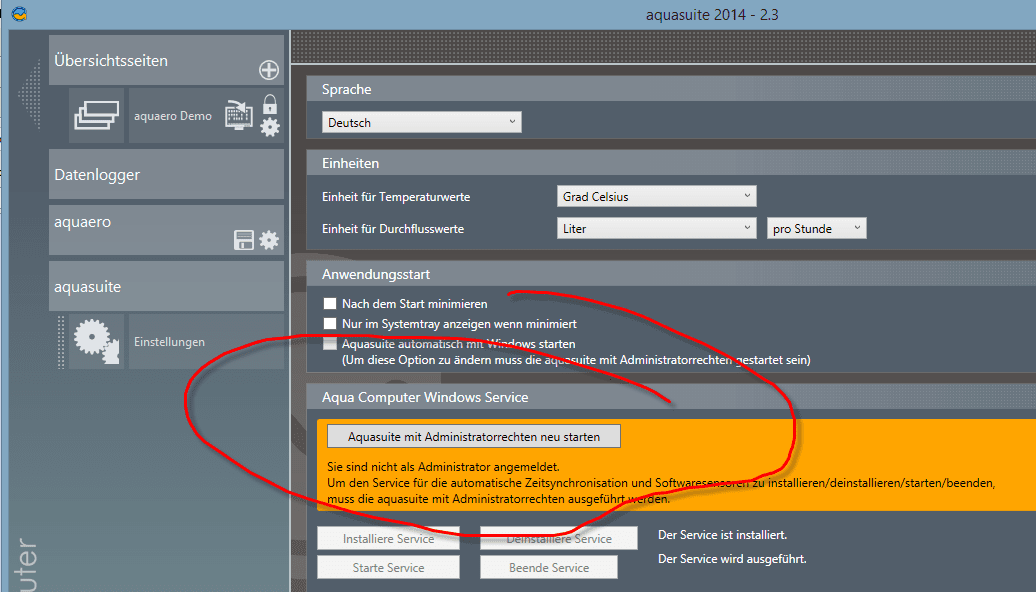
Task: Open the Einstellungen gears icon
Action: point(96,342)
